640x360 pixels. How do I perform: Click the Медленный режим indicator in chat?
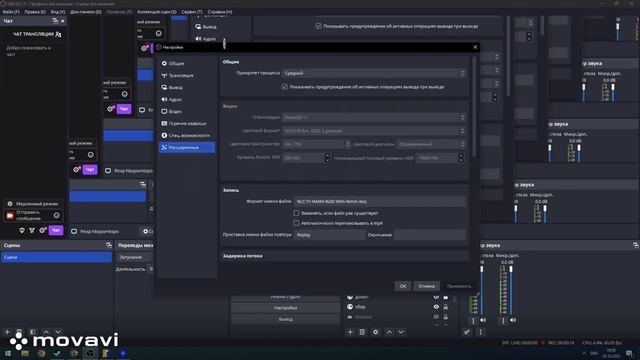click(33, 204)
